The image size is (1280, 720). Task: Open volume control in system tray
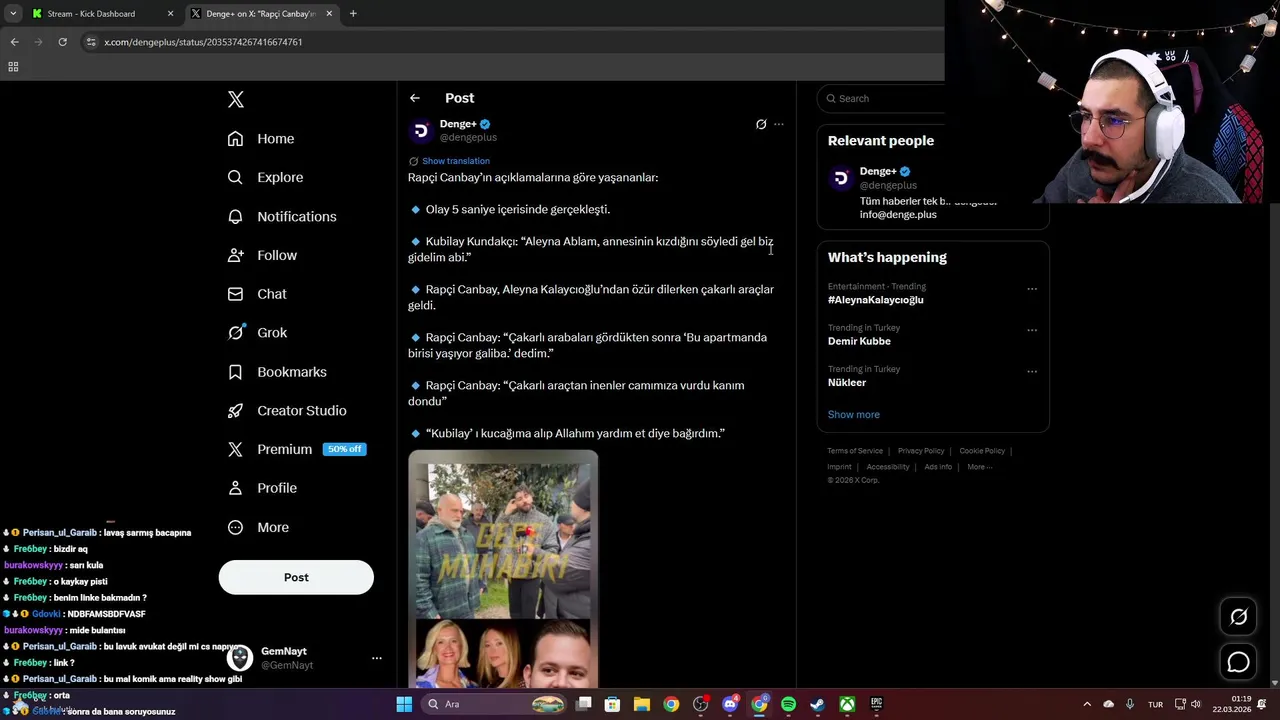pyautogui.click(x=1195, y=704)
